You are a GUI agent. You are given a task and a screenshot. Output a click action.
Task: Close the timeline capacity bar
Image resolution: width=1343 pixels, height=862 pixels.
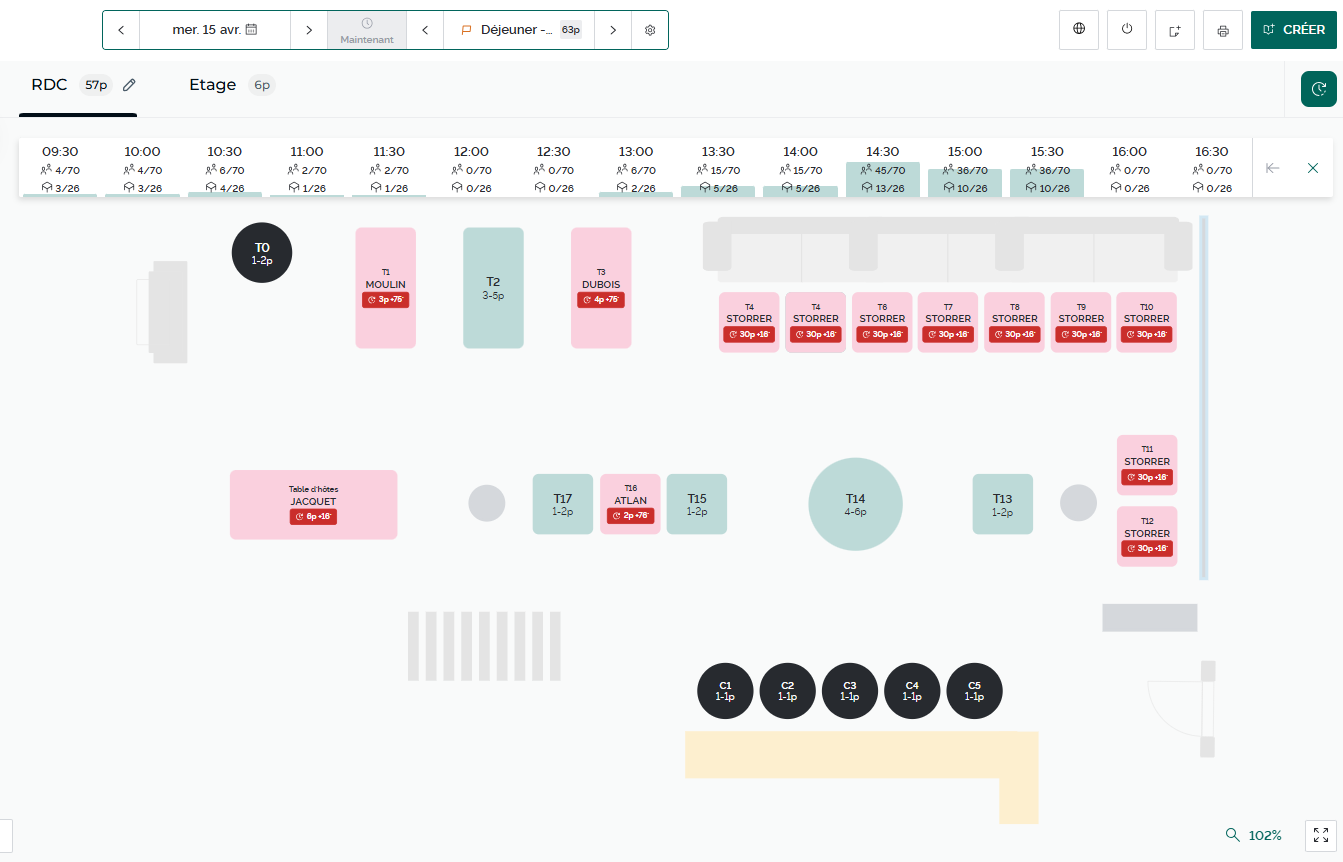(x=1313, y=168)
